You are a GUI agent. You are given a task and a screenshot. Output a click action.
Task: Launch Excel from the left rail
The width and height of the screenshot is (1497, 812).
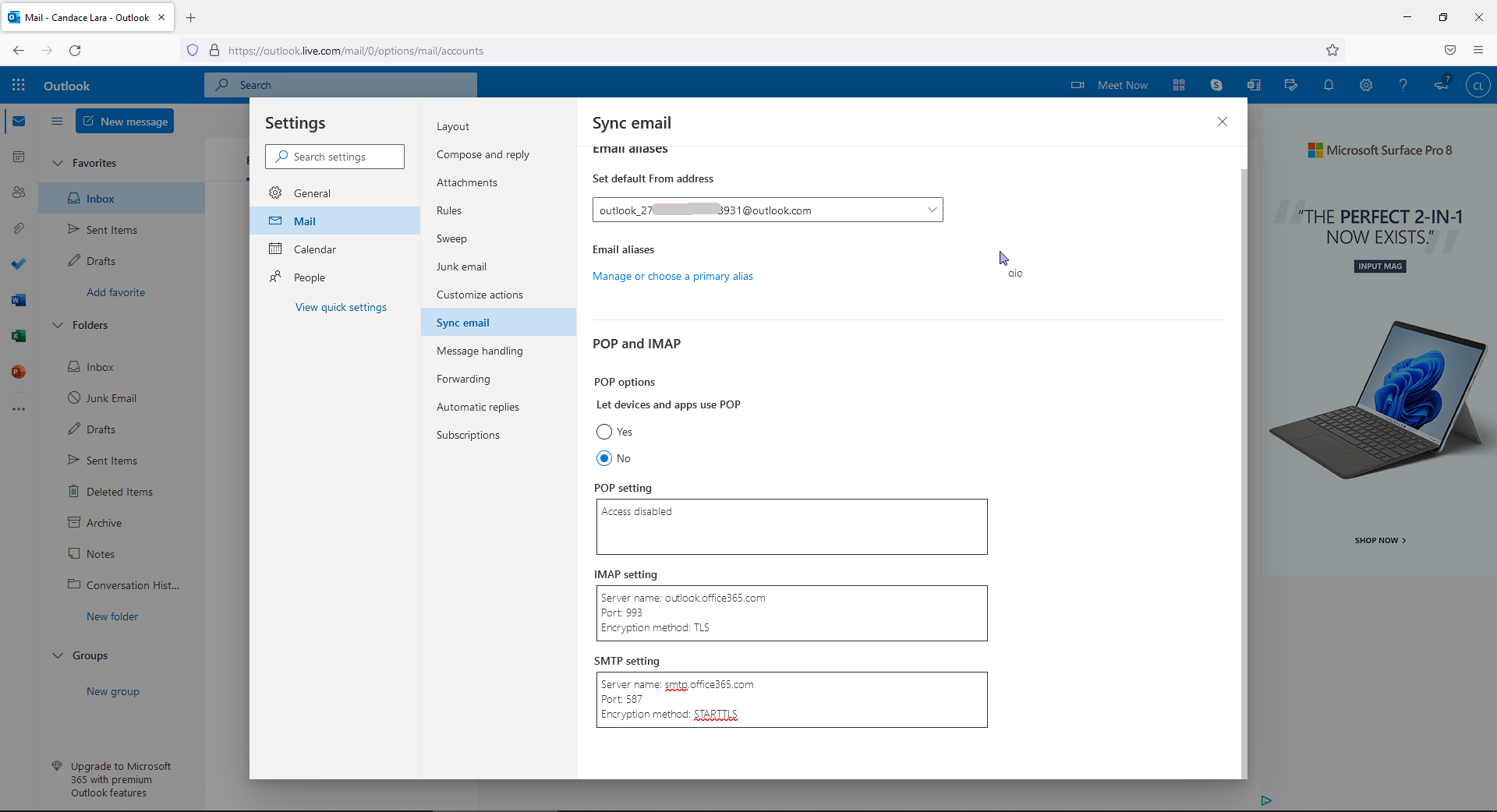[x=19, y=336]
